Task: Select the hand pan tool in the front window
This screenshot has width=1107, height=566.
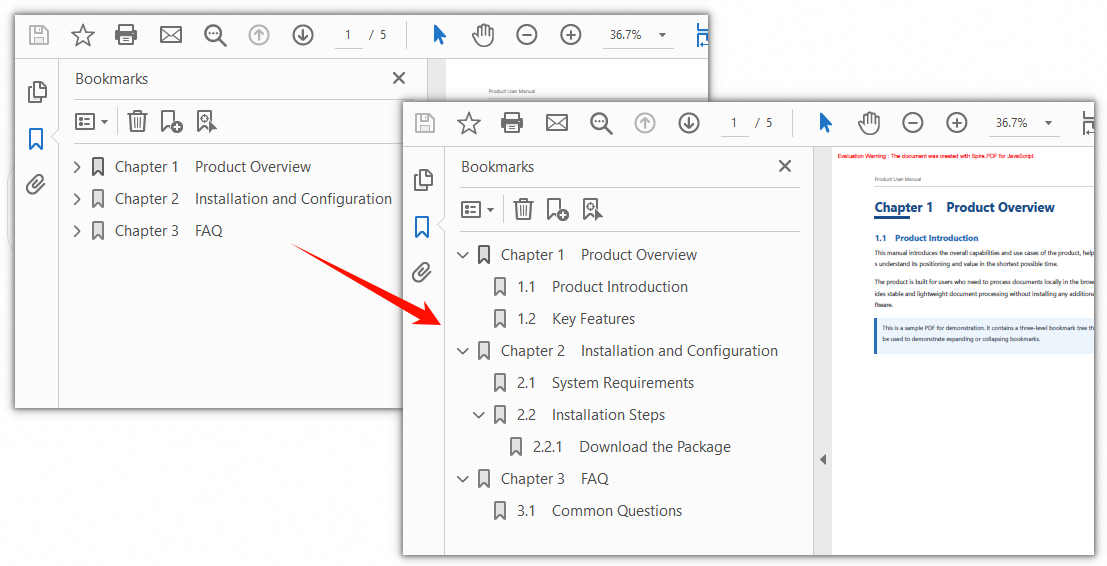Action: (869, 123)
